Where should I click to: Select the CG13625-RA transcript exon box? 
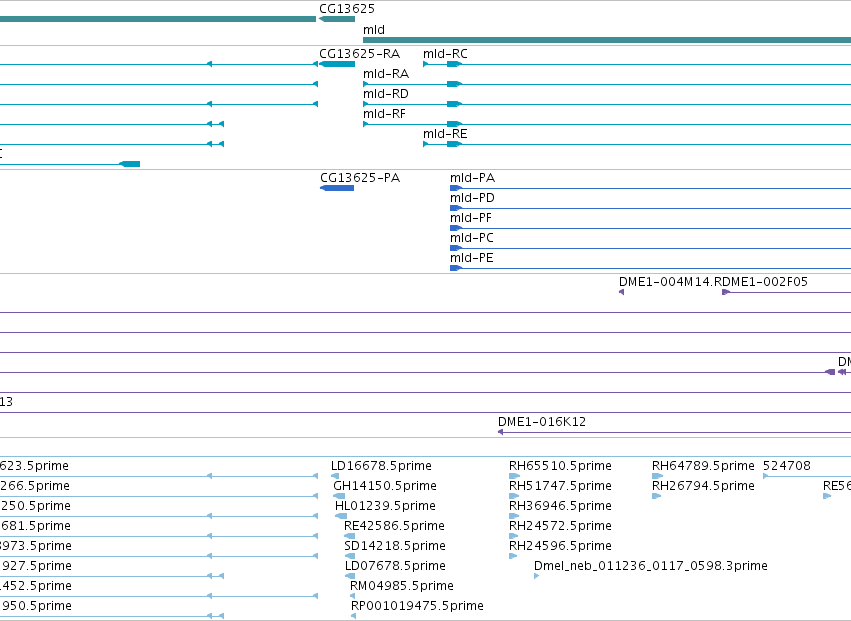[337, 64]
